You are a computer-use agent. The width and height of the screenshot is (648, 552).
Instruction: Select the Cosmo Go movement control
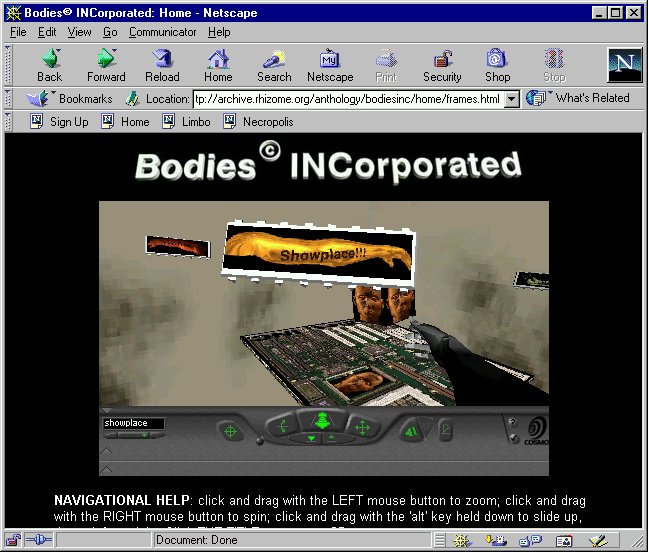pos(322,421)
